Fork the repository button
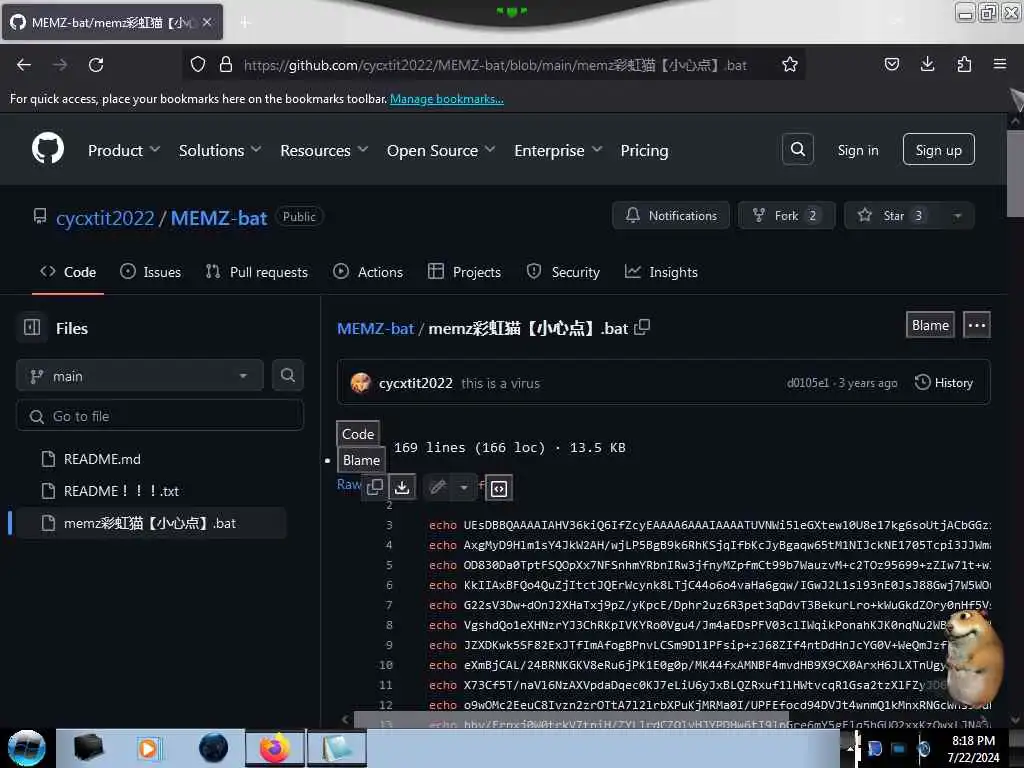The image size is (1024, 768). [786, 216]
